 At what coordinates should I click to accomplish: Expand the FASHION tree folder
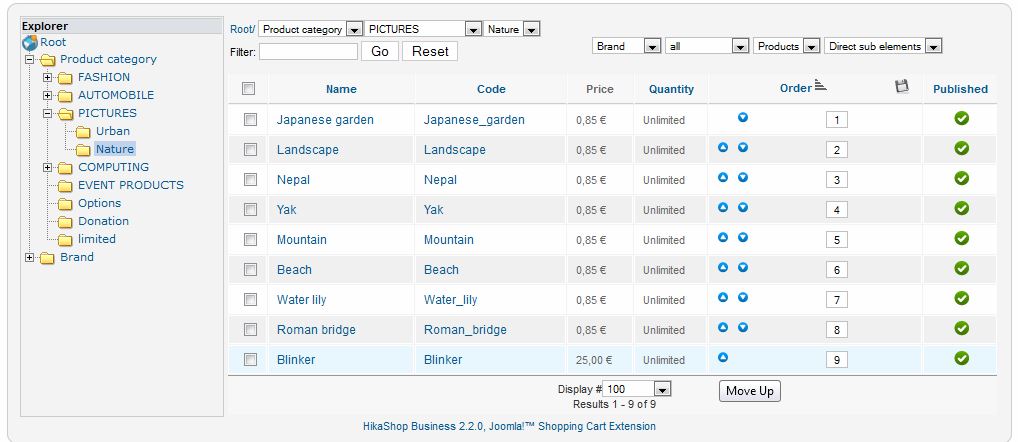click(47, 77)
